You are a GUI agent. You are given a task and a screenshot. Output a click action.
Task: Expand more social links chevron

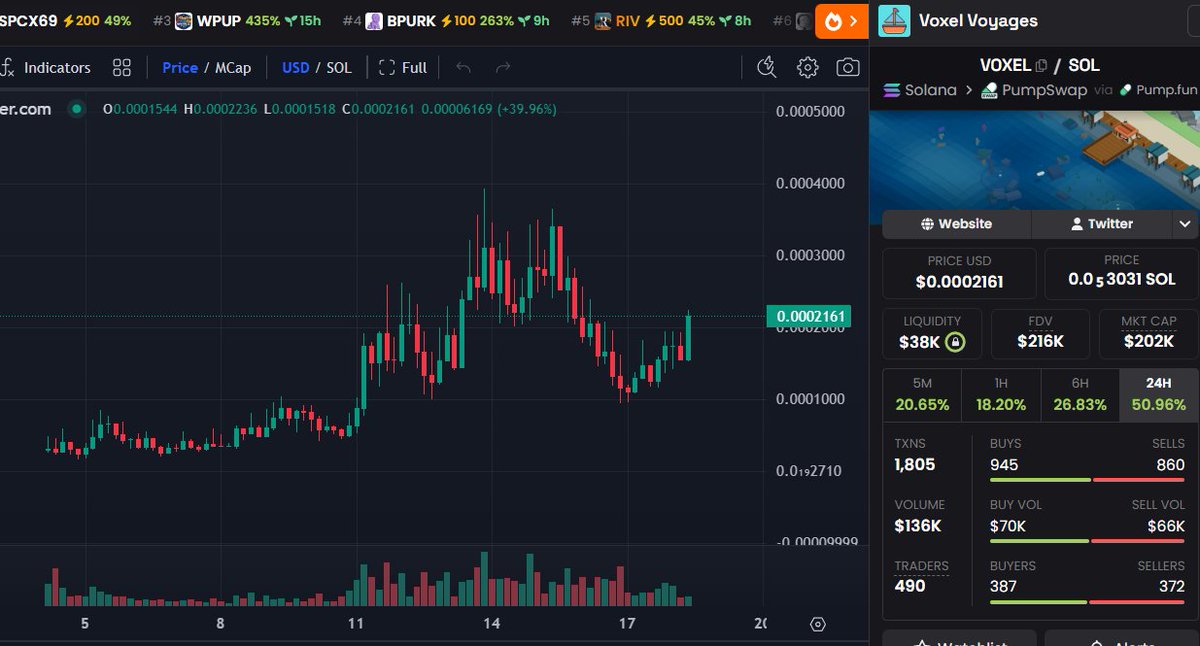point(1185,224)
